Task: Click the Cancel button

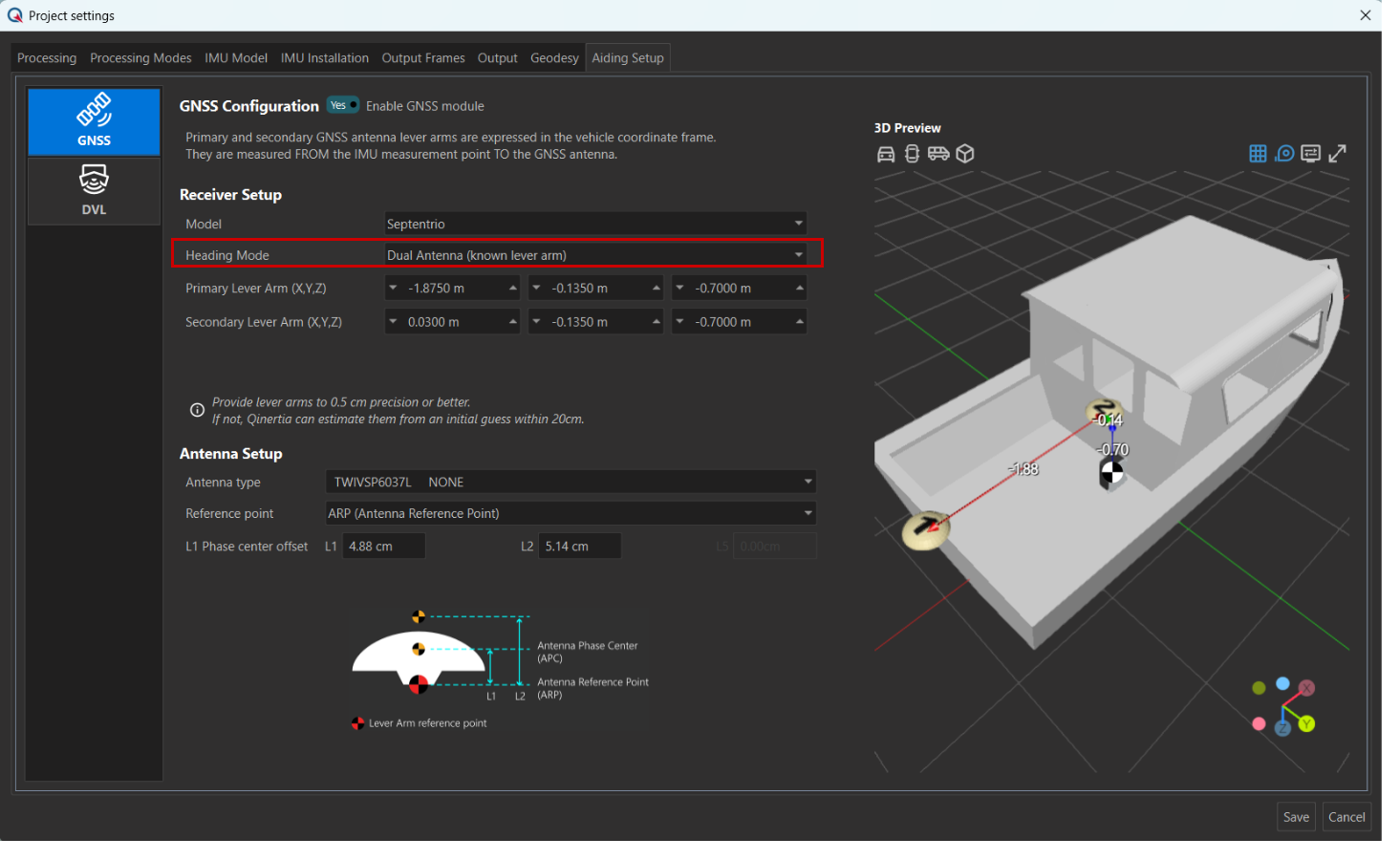Action: click(1346, 817)
